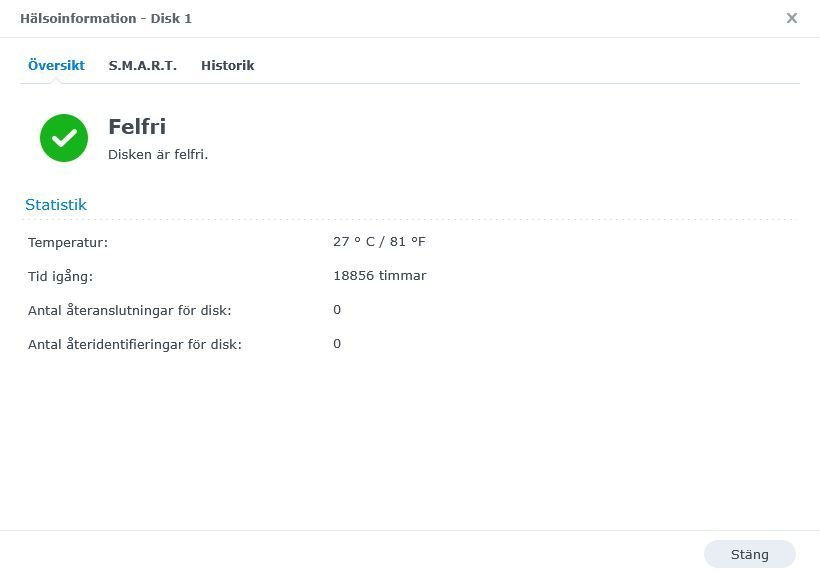Screen dimensions: 820x573
Task: Select the 27 °C / 81 °F temperature value
Action: coord(379,242)
